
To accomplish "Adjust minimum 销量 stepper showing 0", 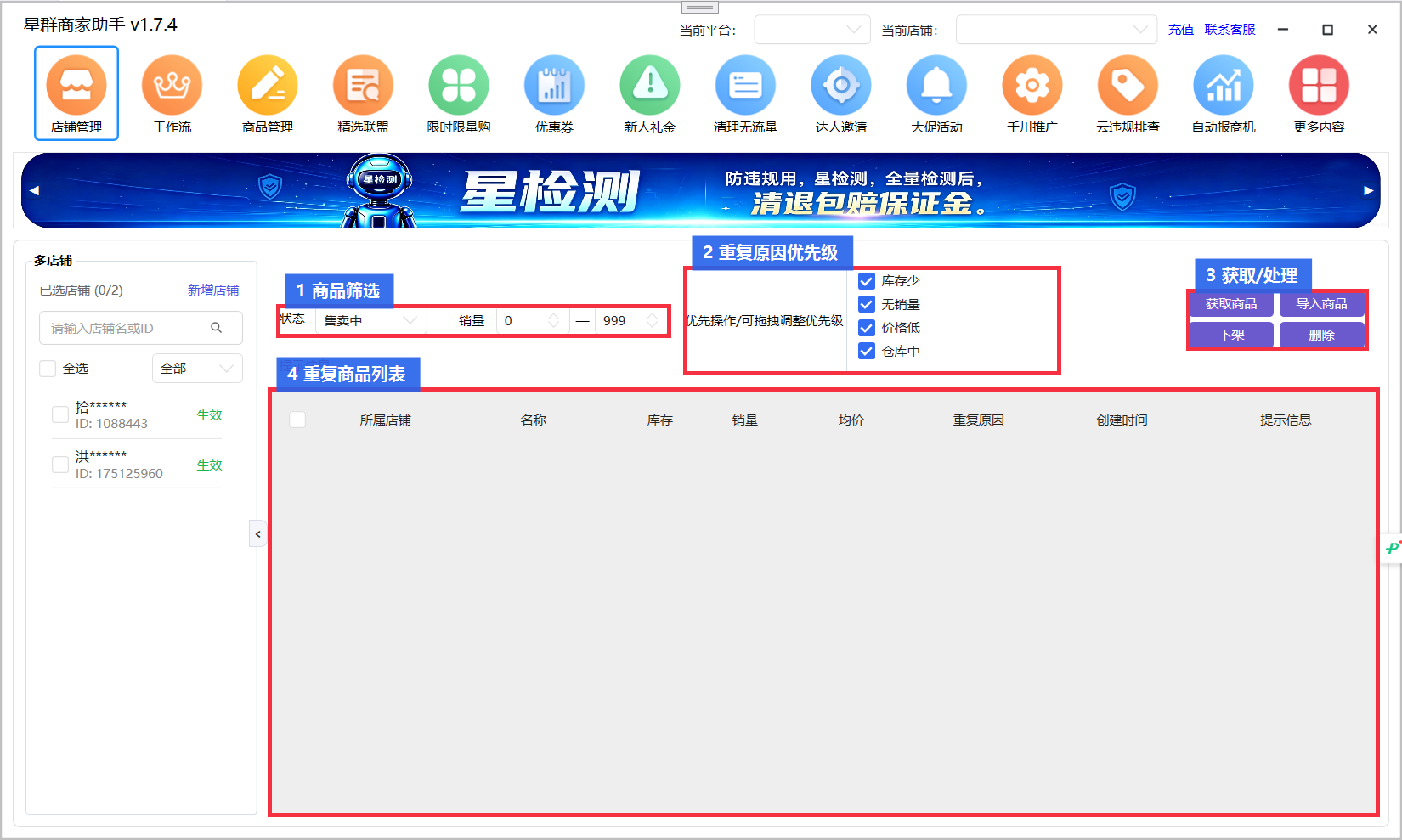I will click(x=553, y=320).
